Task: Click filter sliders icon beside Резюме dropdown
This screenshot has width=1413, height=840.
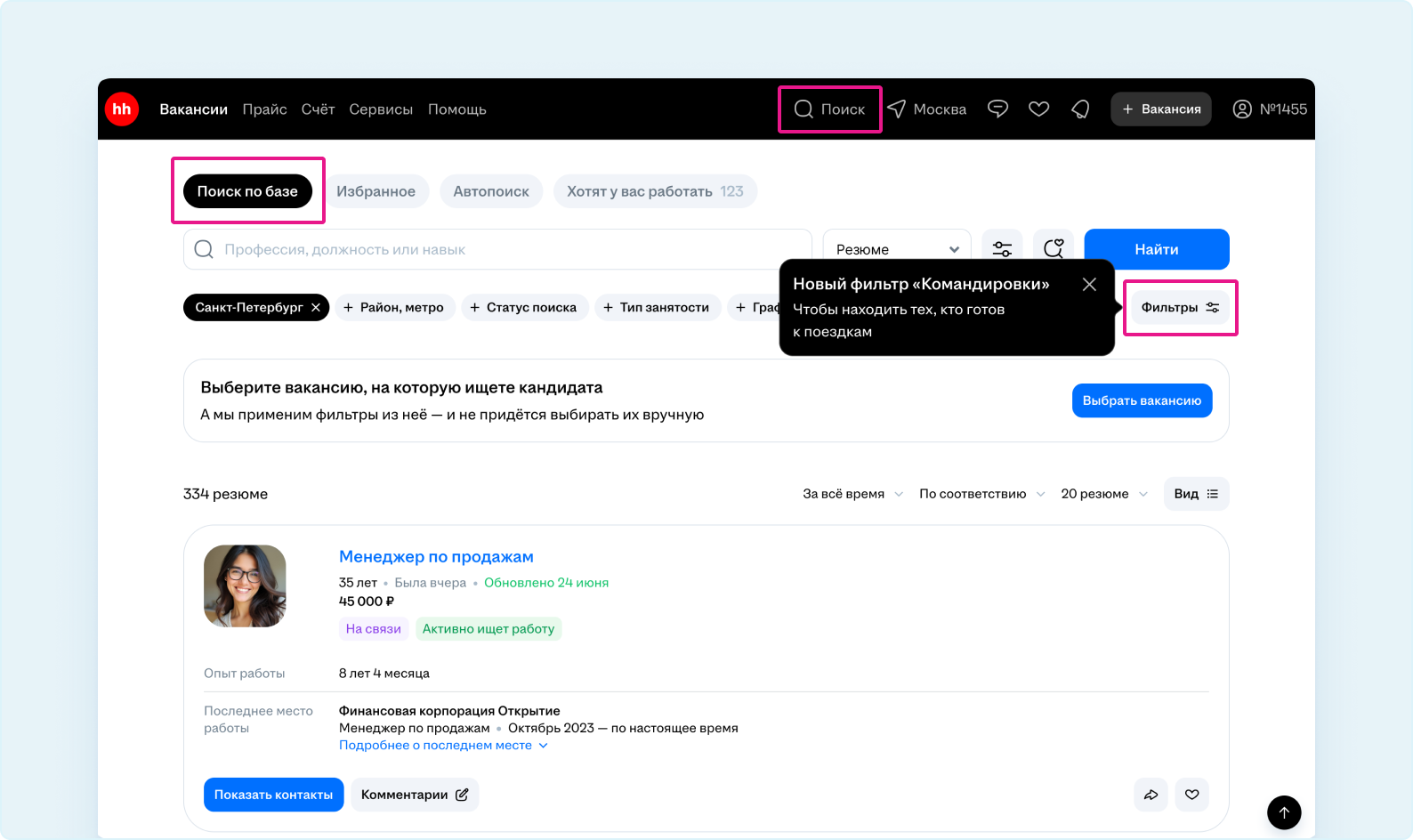Action: point(1002,249)
